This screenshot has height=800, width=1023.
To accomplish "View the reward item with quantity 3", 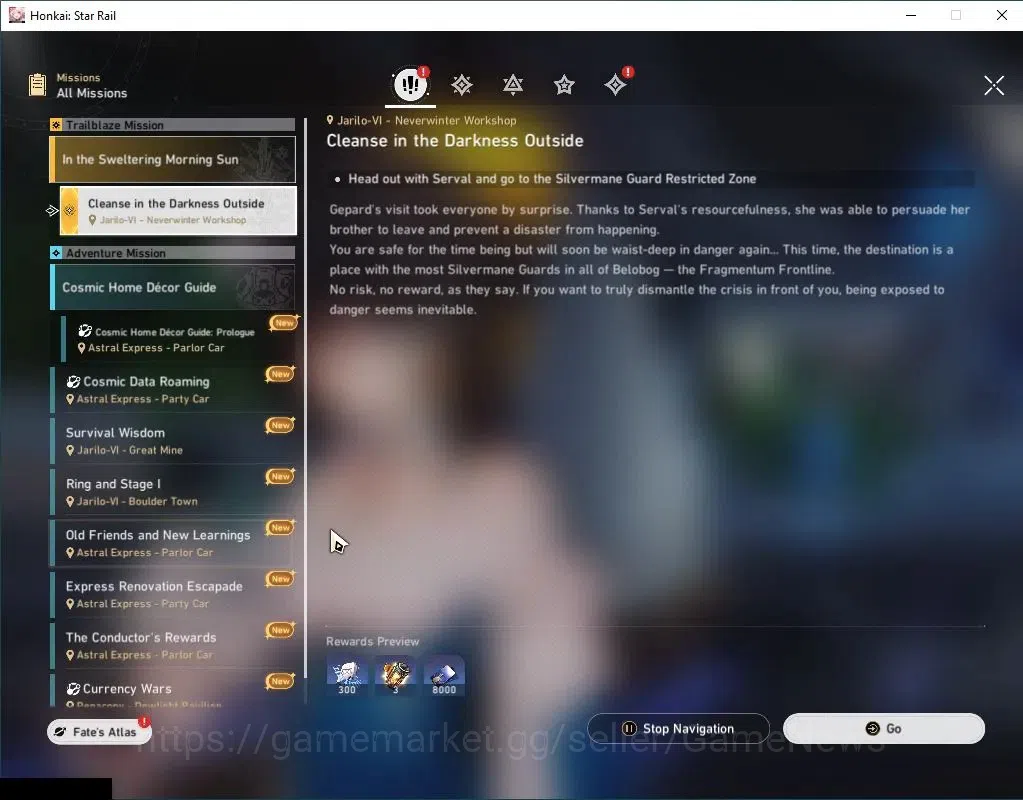I will click(x=395, y=676).
